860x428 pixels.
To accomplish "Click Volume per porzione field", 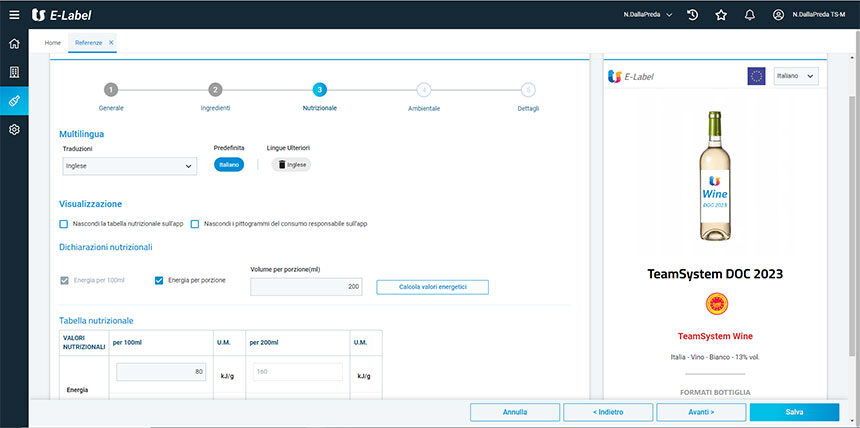I will (x=306, y=286).
